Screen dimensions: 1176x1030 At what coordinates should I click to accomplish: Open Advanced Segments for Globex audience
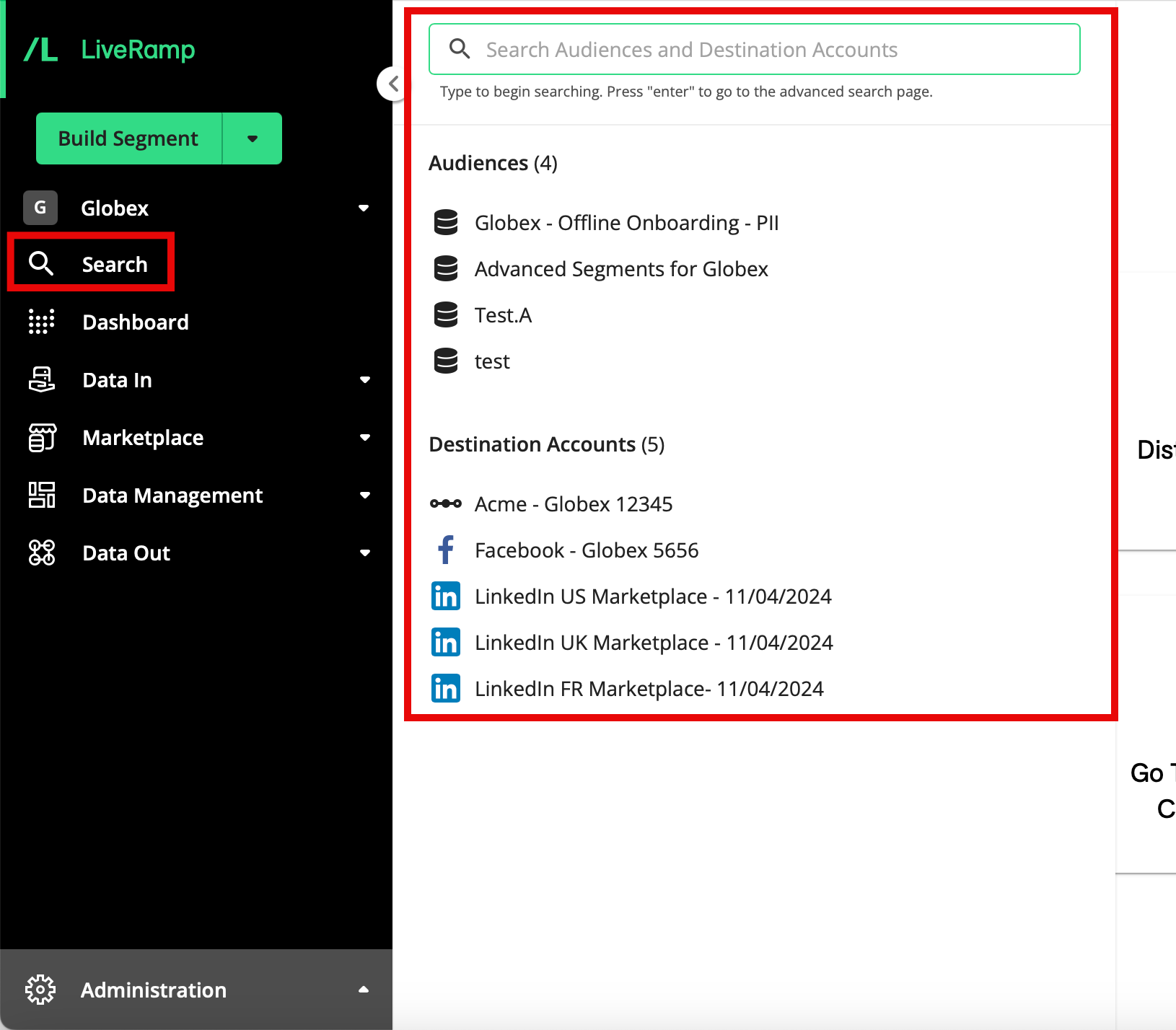pyautogui.click(x=621, y=269)
